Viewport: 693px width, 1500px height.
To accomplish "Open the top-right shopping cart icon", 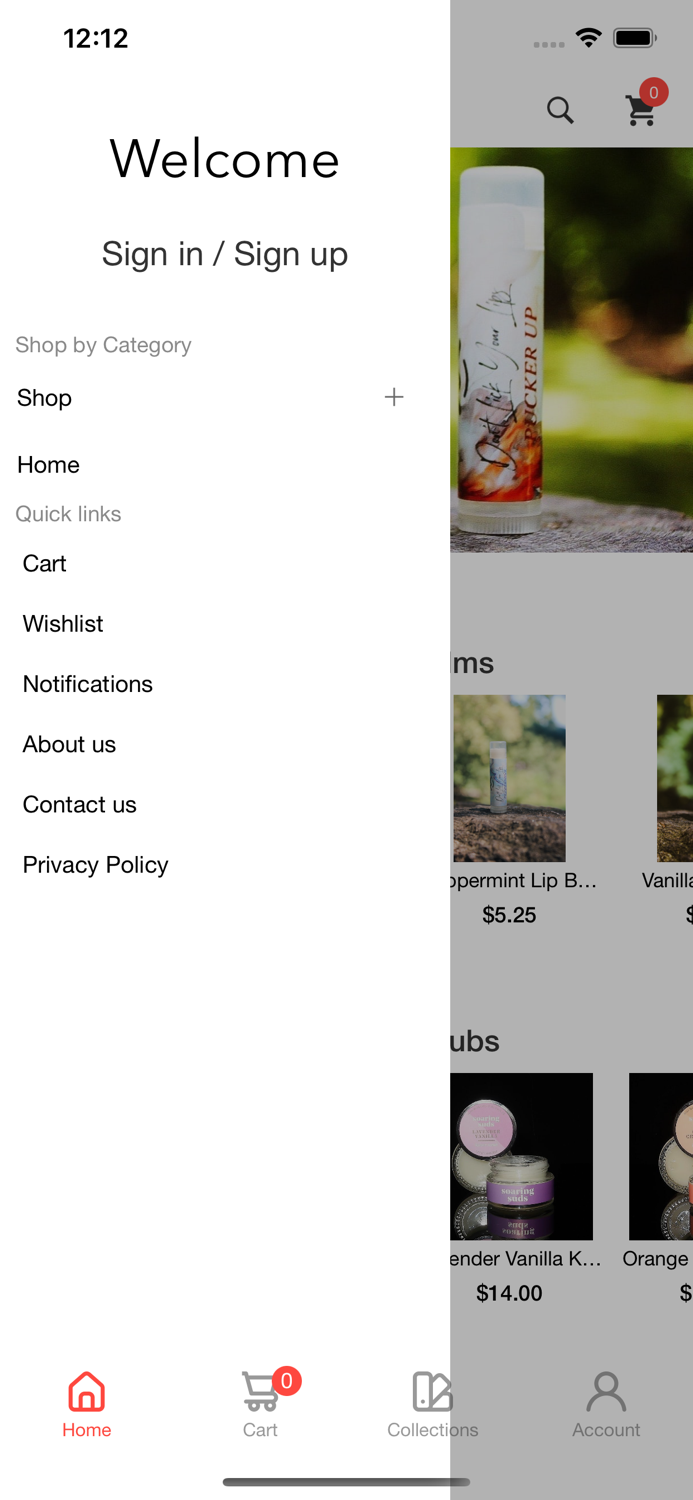I will coord(641,111).
